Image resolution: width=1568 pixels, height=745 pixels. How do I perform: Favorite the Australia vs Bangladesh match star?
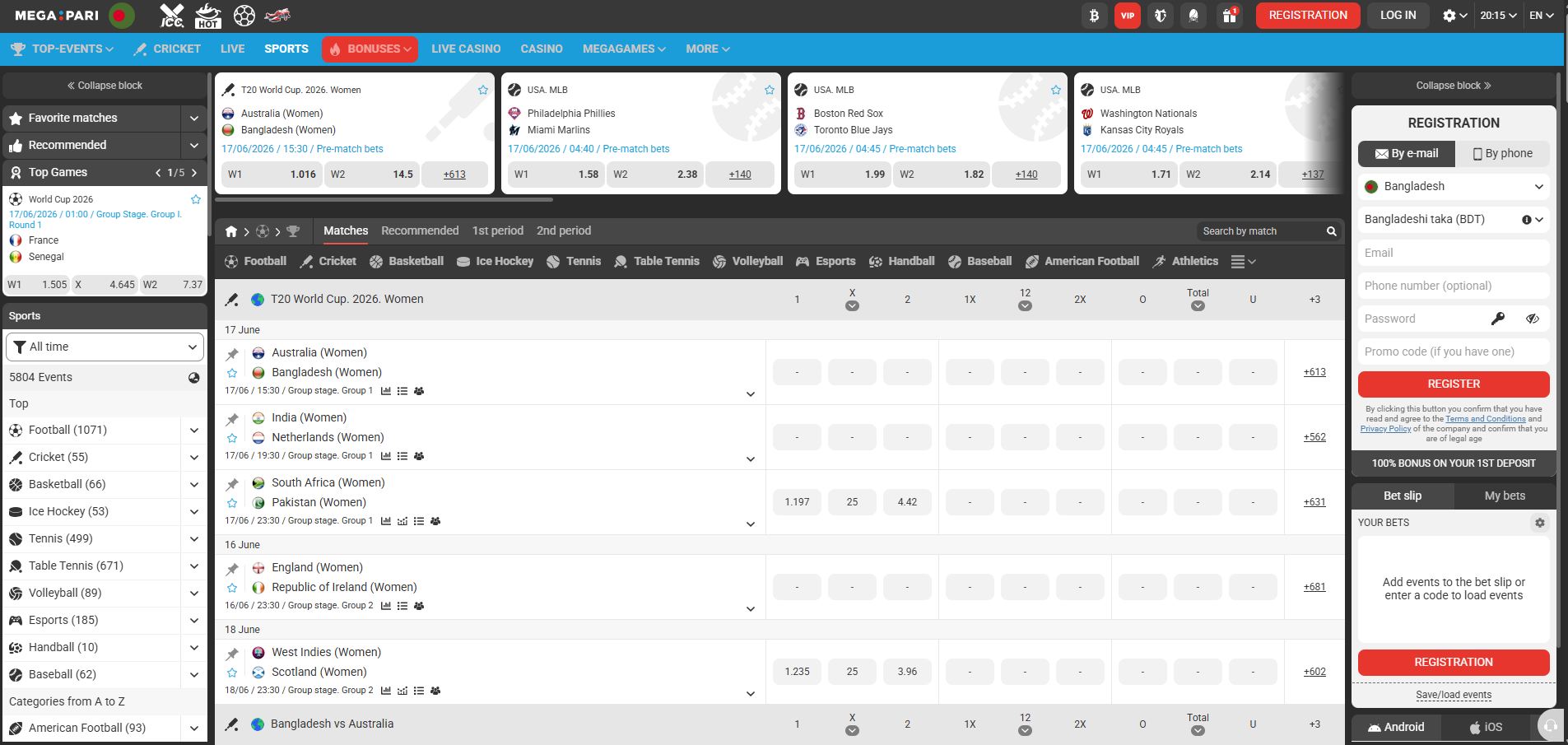pos(232,374)
